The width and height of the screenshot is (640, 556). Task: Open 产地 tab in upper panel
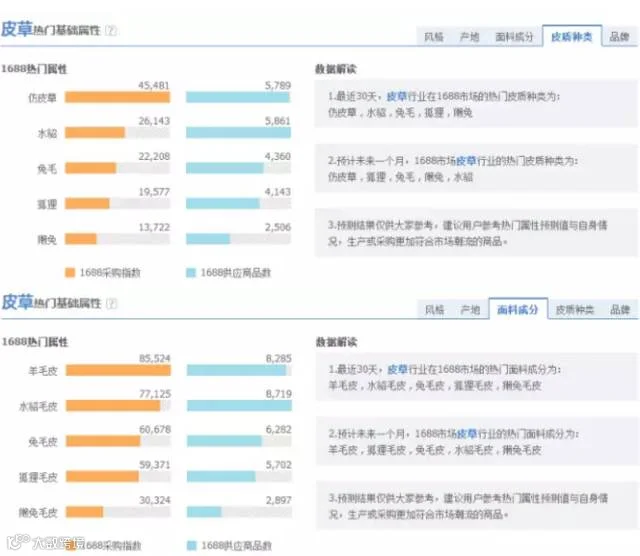click(x=469, y=37)
